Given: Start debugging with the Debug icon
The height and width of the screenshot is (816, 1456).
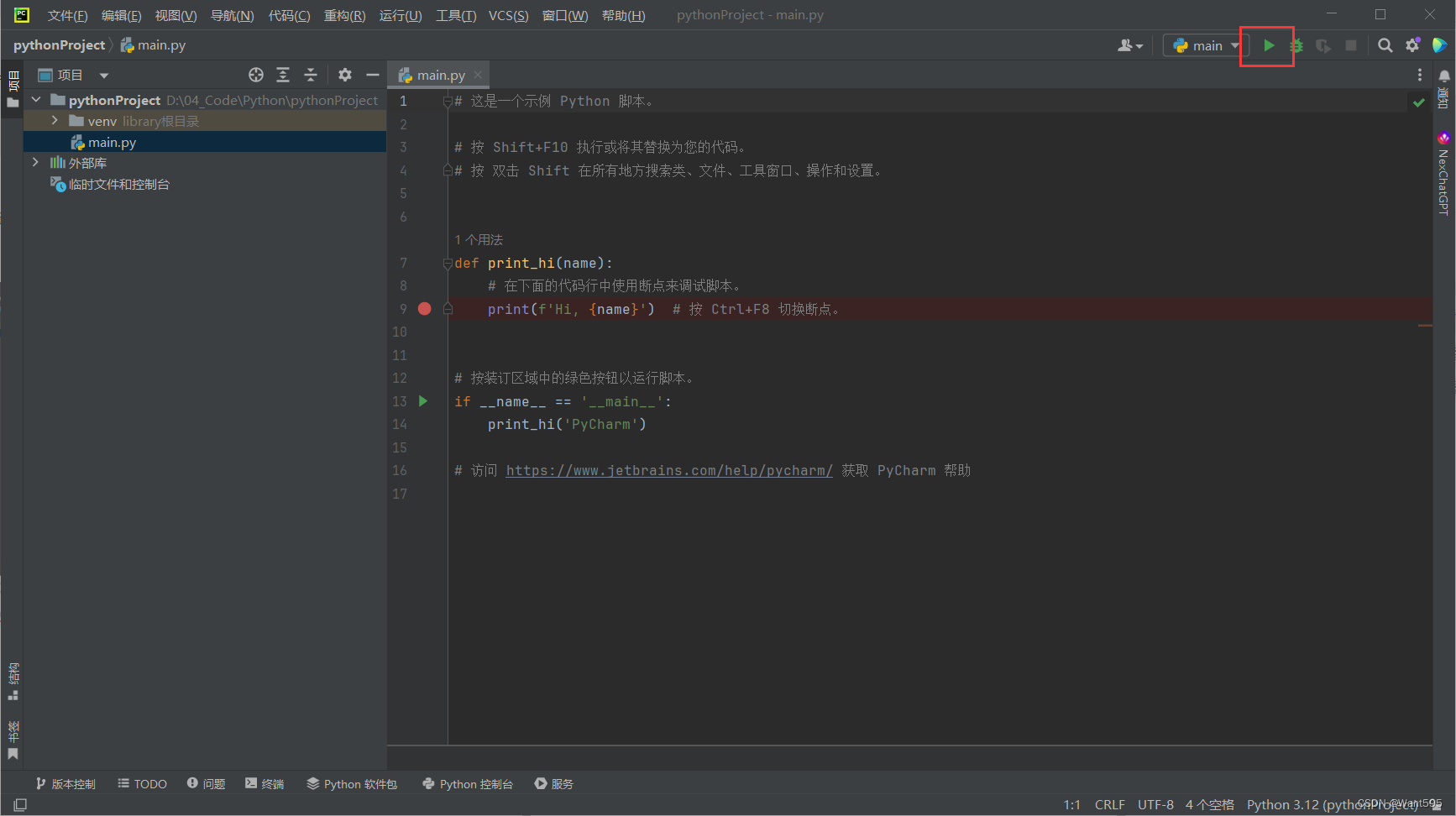Looking at the screenshot, I should click(1296, 45).
